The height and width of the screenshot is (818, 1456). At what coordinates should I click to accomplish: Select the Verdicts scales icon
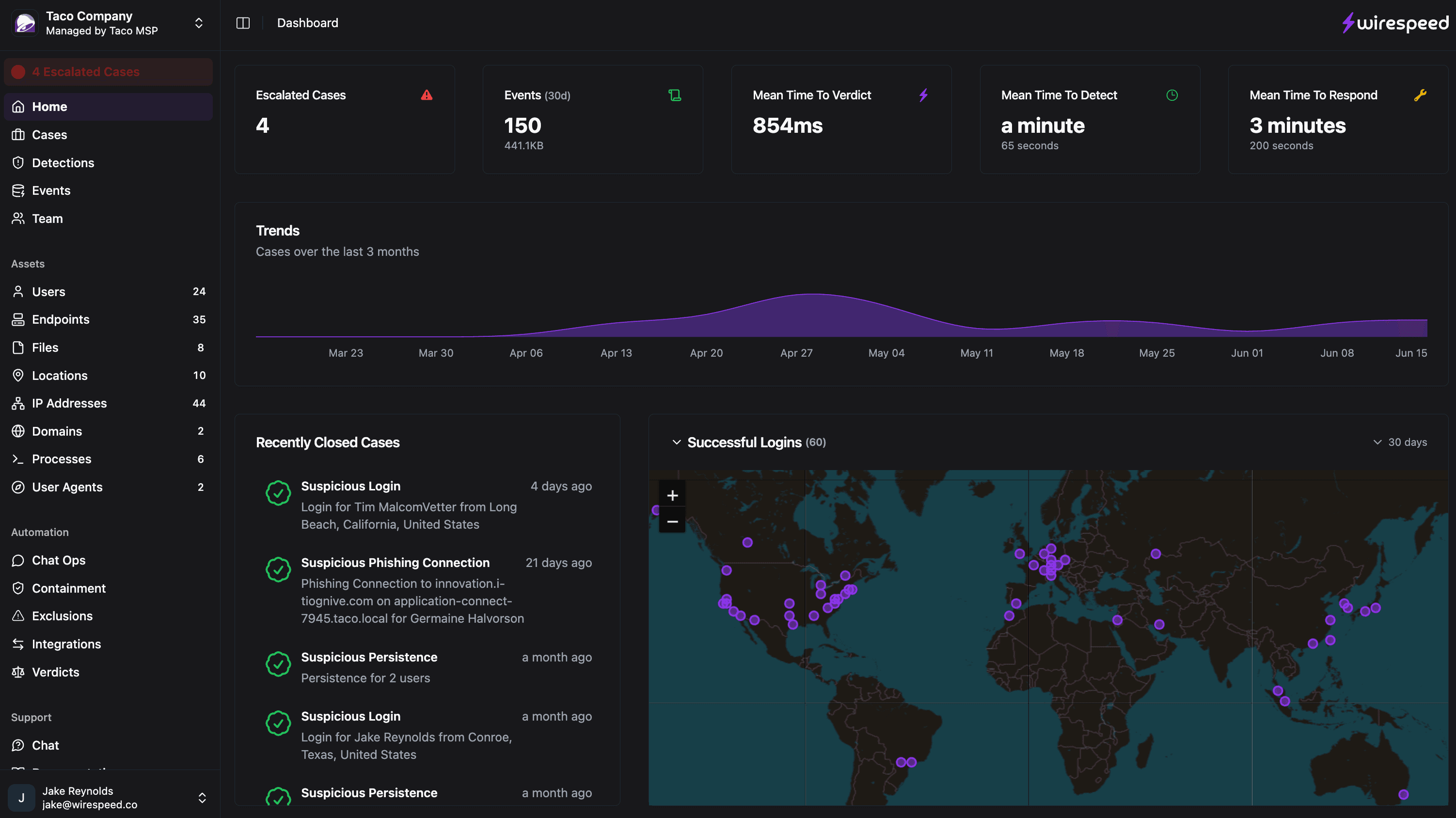point(18,672)
